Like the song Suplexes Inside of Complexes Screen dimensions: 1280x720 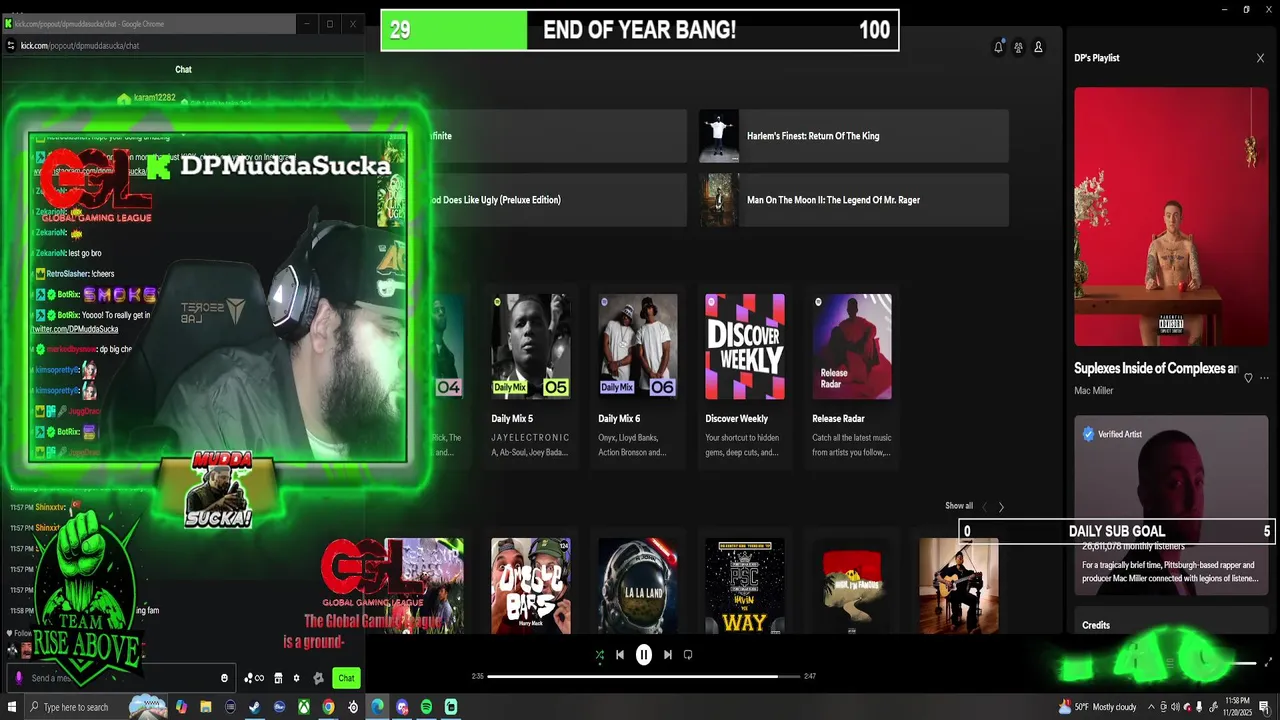[1248, 378]
